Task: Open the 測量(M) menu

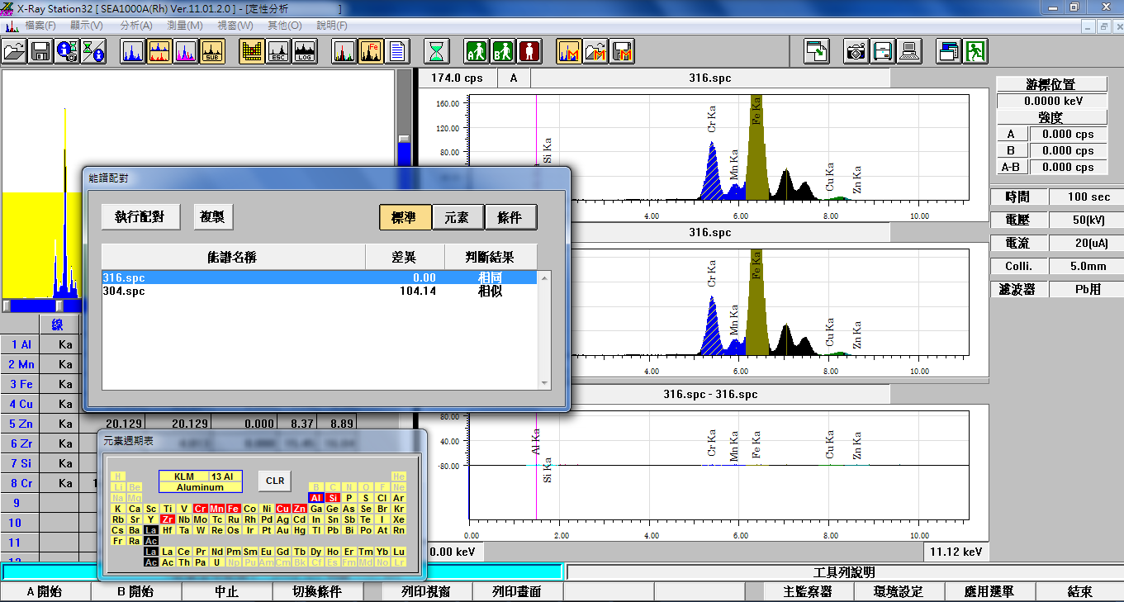Action: pyautogui.click(x=185, y=25)
